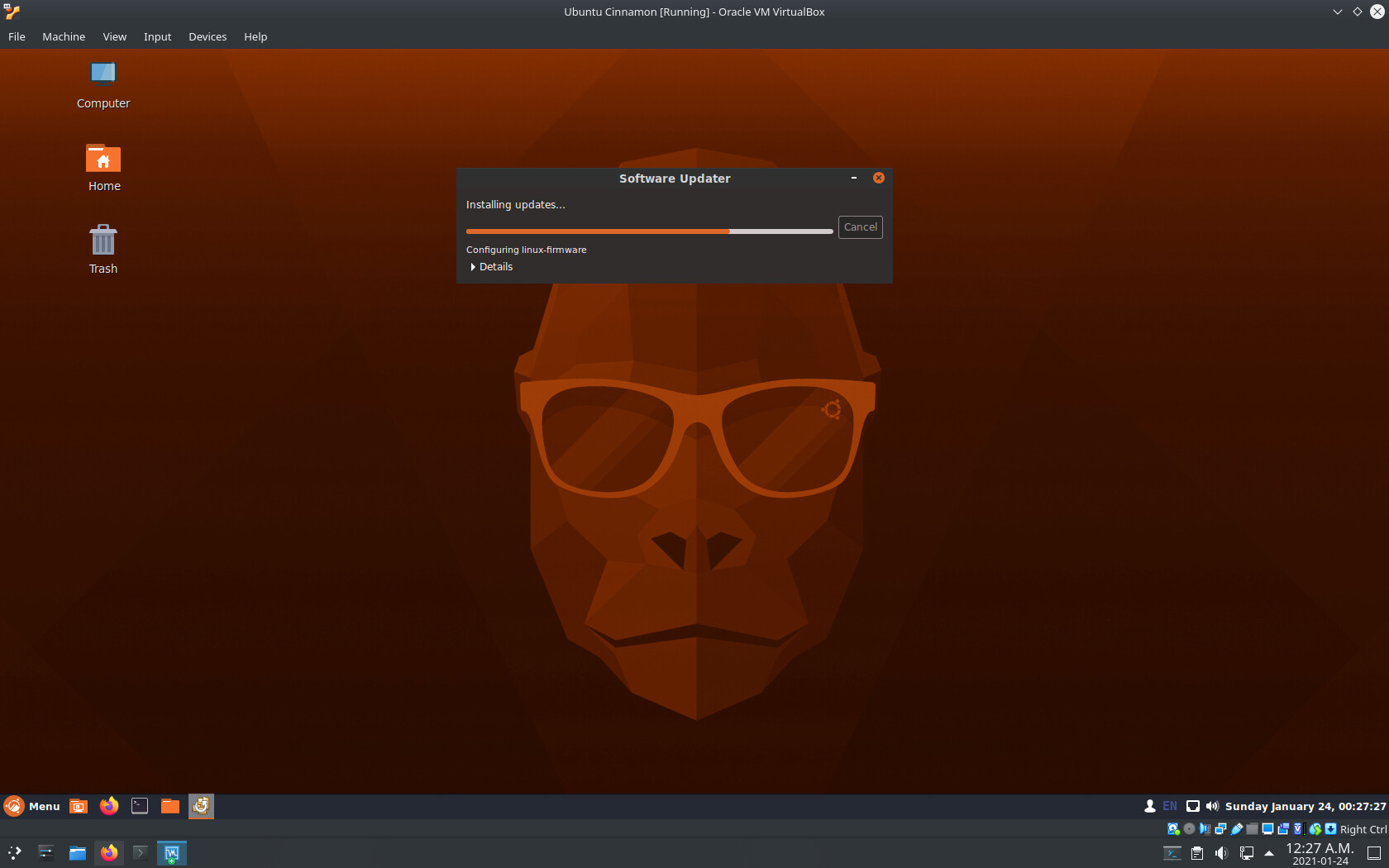This screenshot has width=1389, height=868.
Task: Select the VirtualBox VM host taskbar entry
Action: (x=172, y=852)
